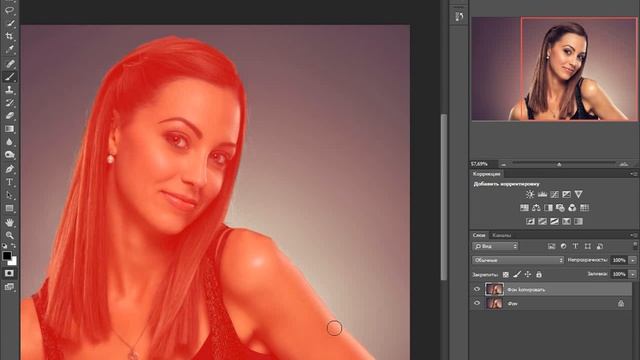The width and height of the screenshot is (640, 360).
Task: Add an Invert adjustment layer
Action: click(x=530, y=221)
